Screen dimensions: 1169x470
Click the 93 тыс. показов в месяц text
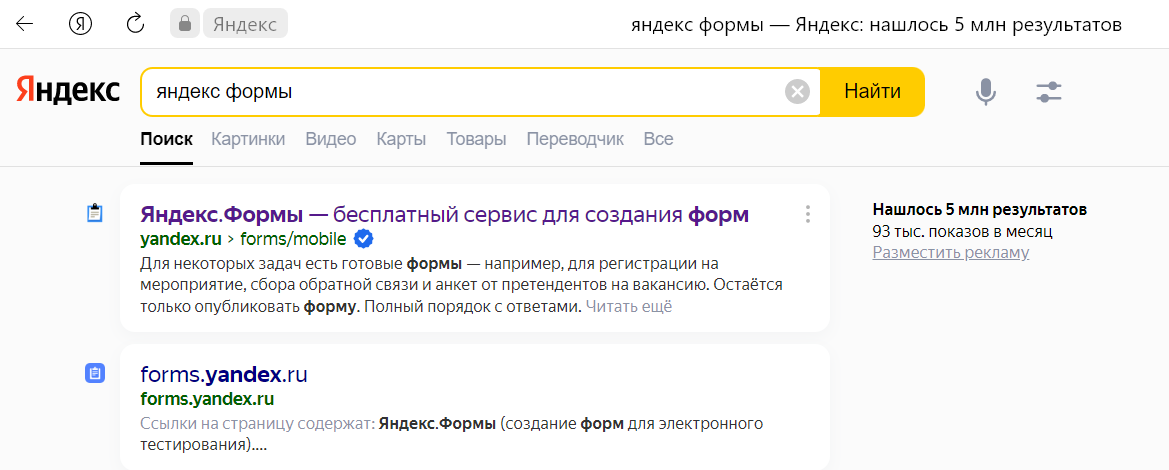pyautogui.click(x=962, y=232)
